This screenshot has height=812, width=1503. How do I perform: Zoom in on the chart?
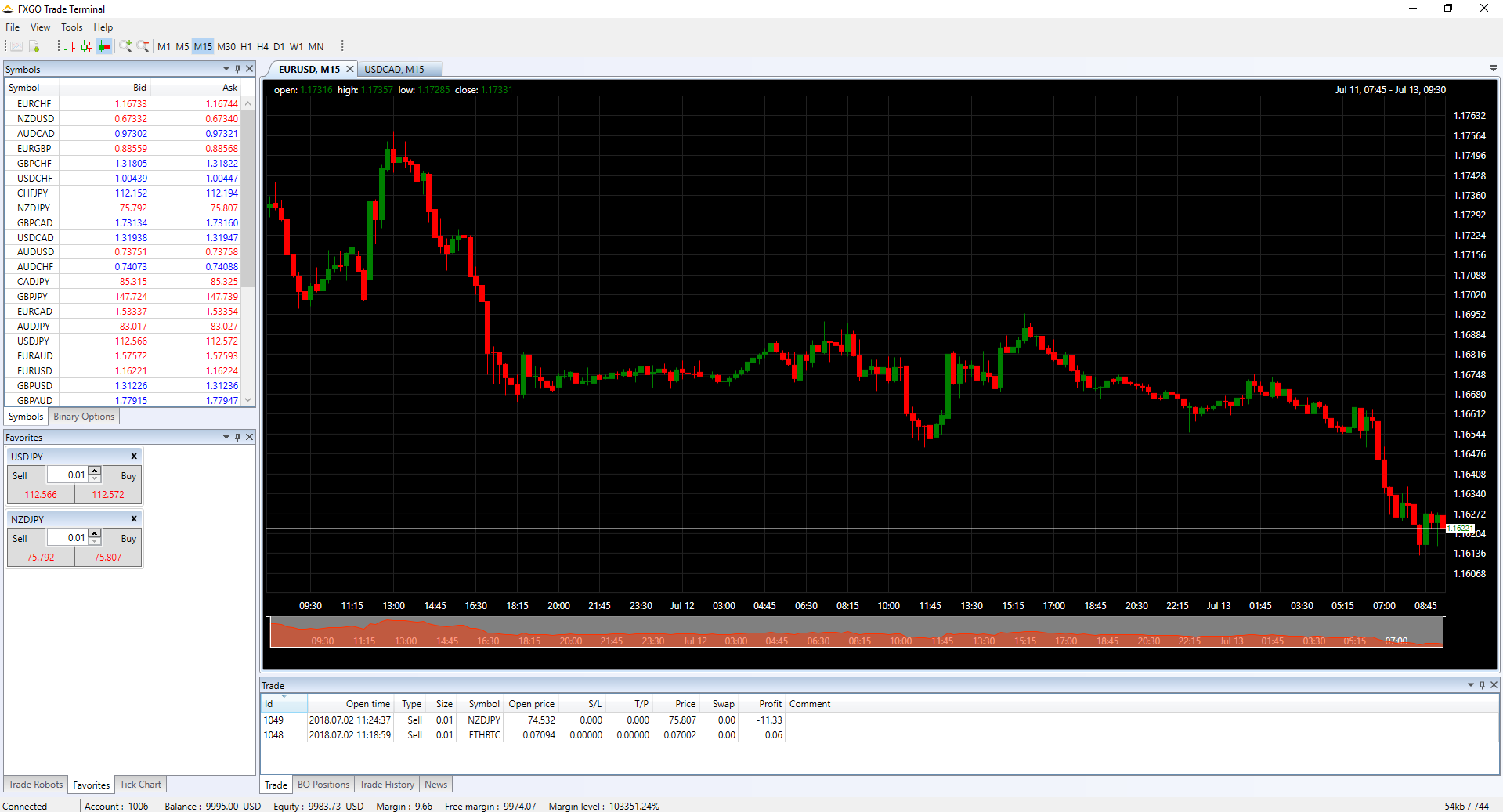point(125,47)
